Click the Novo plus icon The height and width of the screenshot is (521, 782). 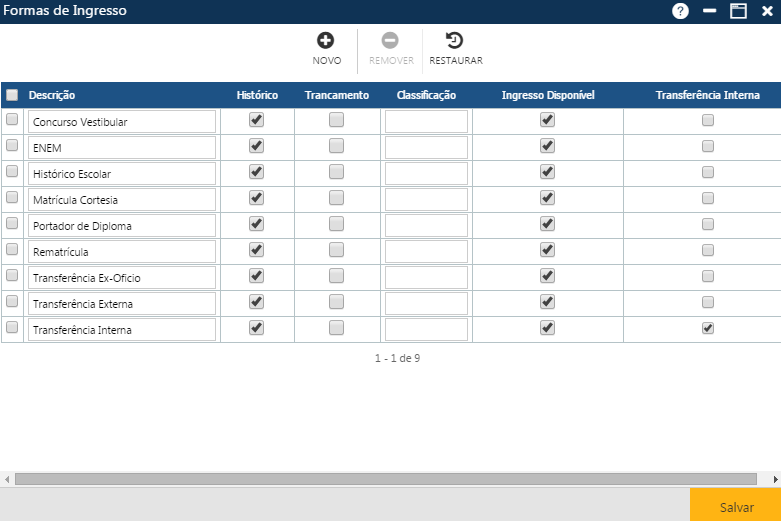(326, 41)
